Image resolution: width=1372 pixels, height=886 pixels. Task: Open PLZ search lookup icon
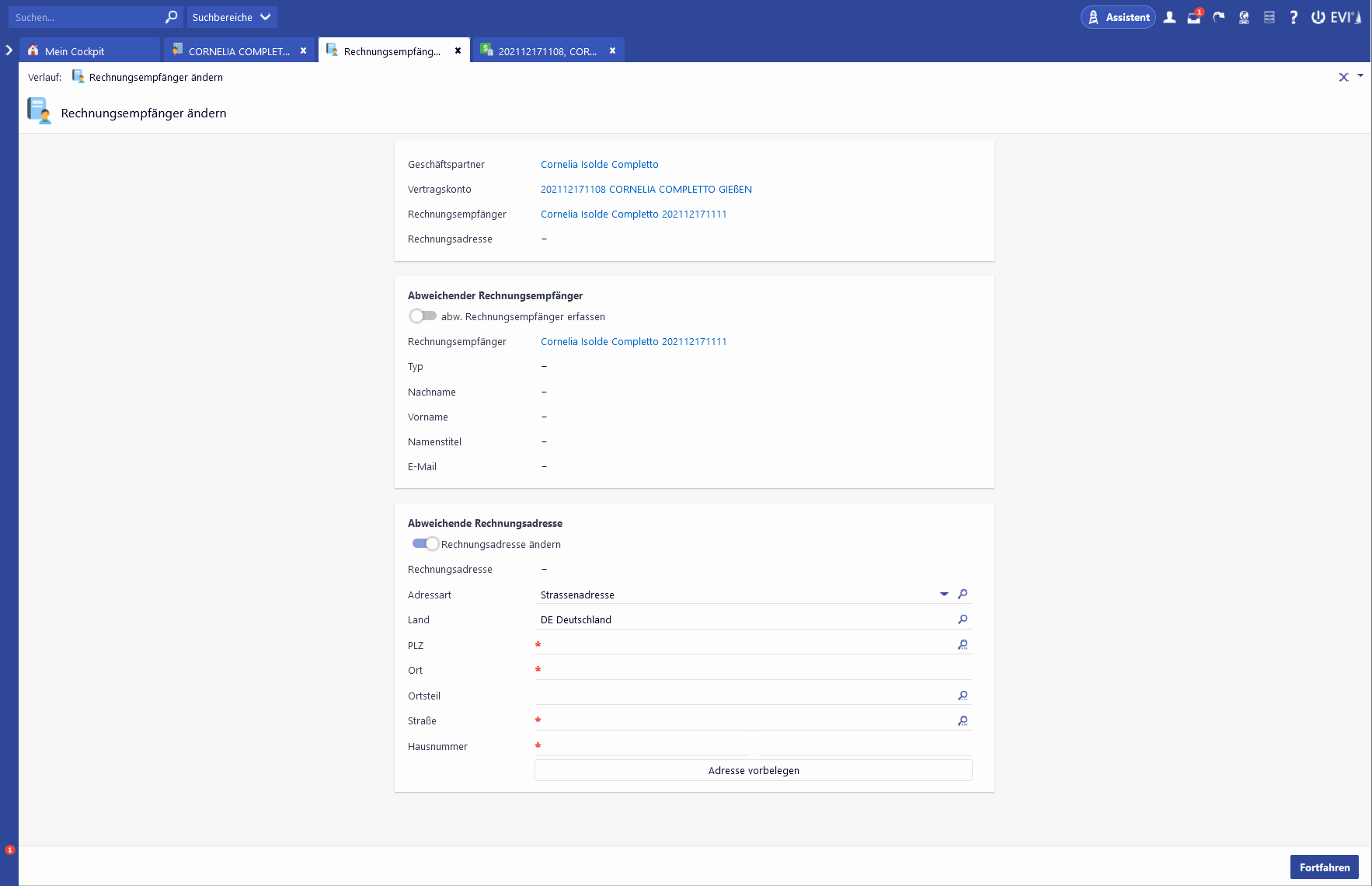coord(963,645)
